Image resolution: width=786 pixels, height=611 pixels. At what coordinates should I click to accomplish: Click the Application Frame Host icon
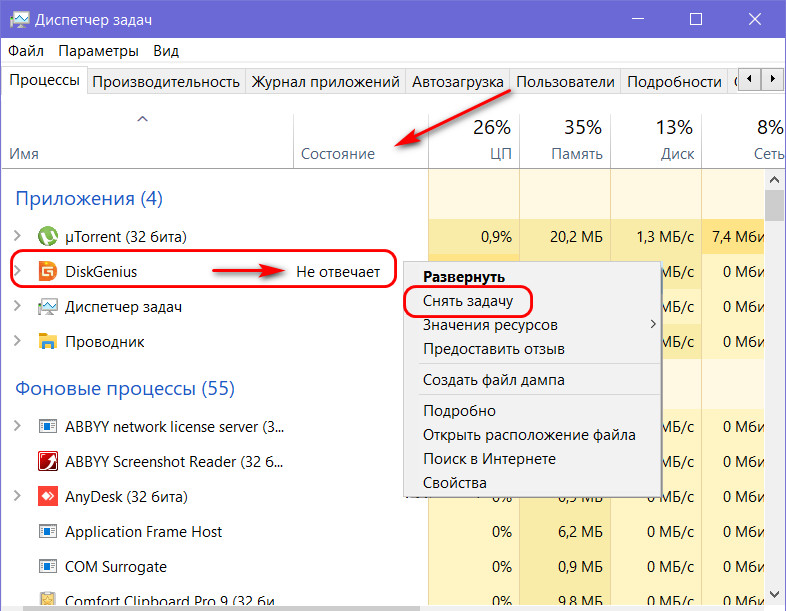point(47,532)
